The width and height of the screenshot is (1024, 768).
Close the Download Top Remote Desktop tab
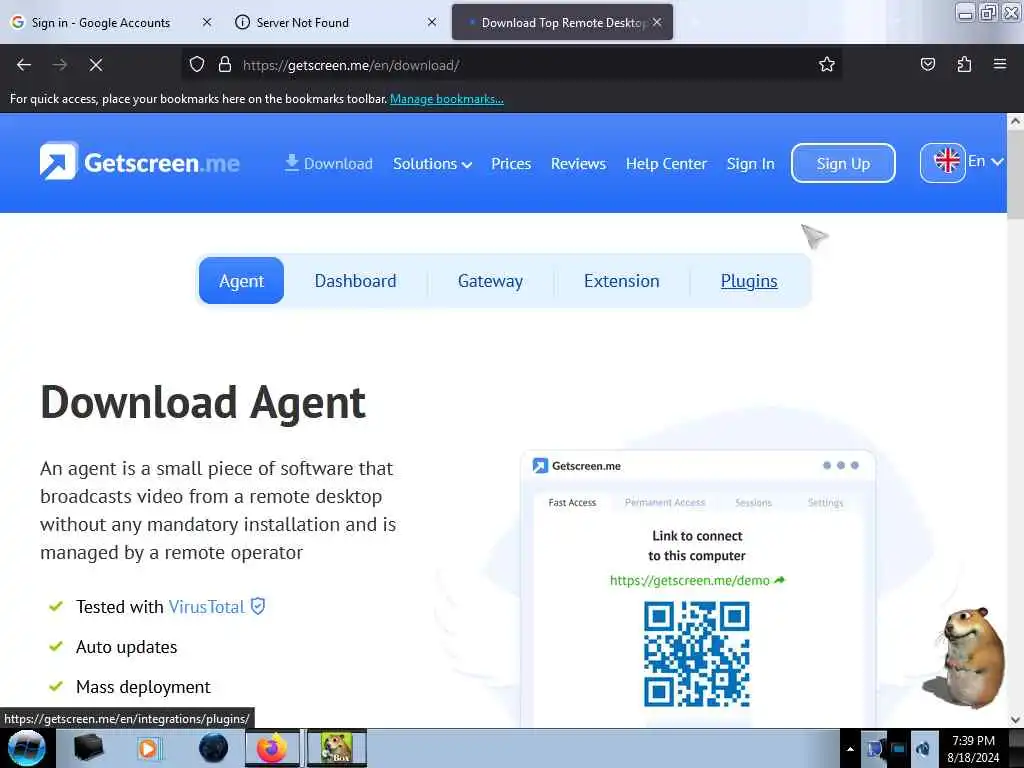coord(657,22)
